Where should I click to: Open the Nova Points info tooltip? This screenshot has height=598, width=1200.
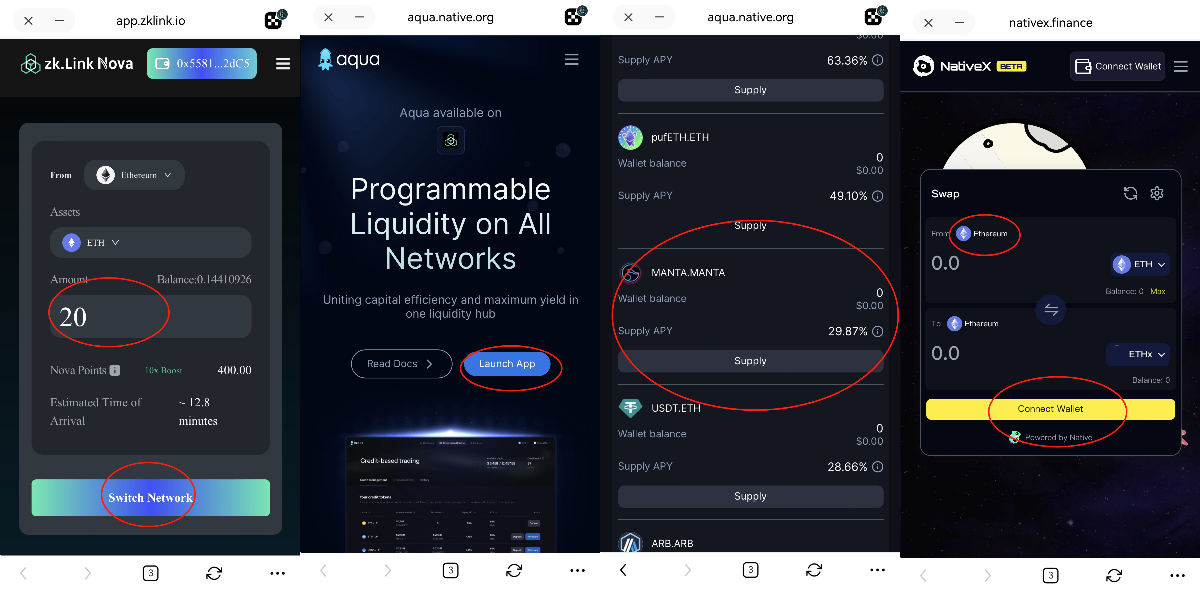coord(115,370)
